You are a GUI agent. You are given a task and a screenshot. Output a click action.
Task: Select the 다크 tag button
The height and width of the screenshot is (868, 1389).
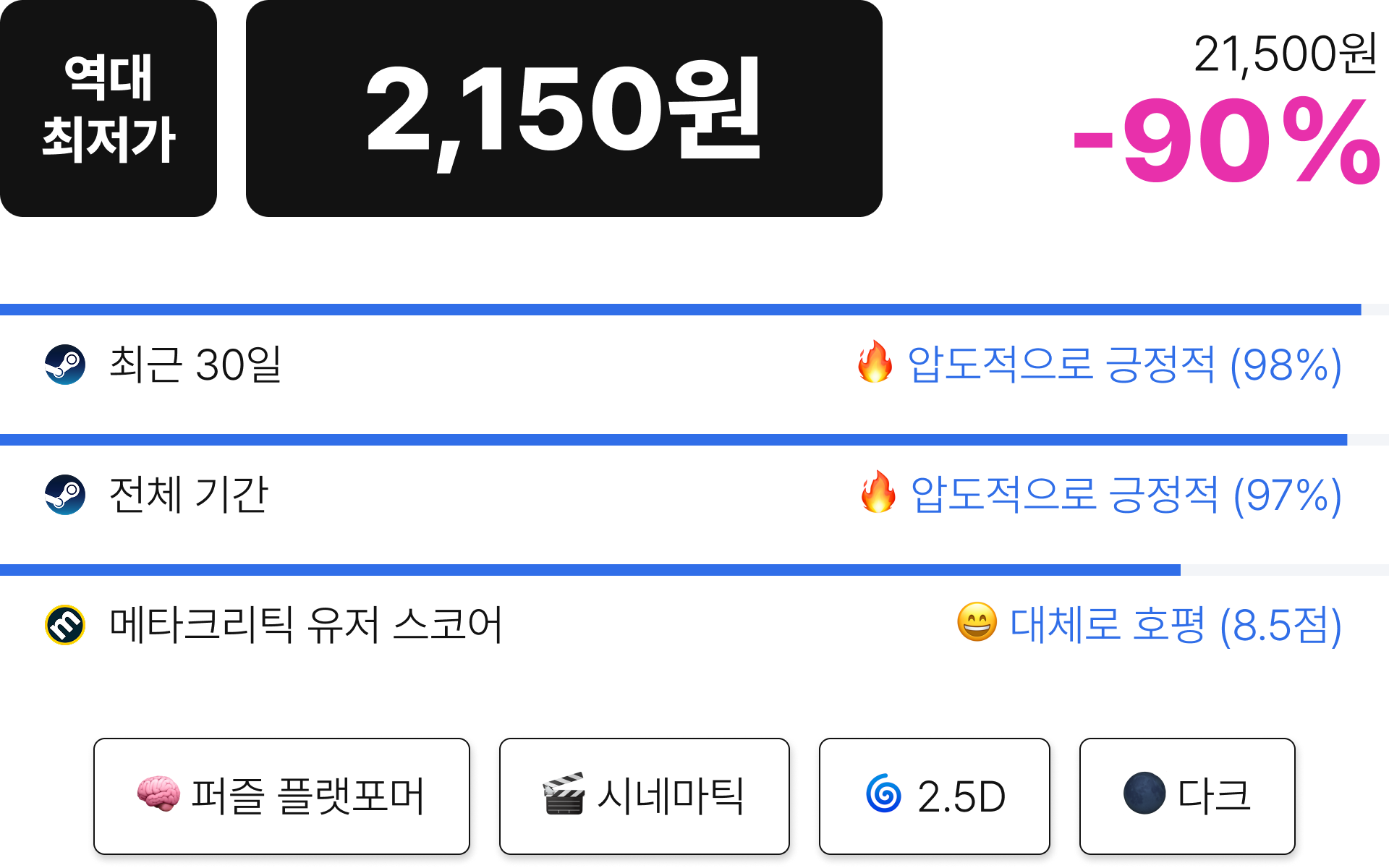pyautogui.click(x=1187, y=796)
